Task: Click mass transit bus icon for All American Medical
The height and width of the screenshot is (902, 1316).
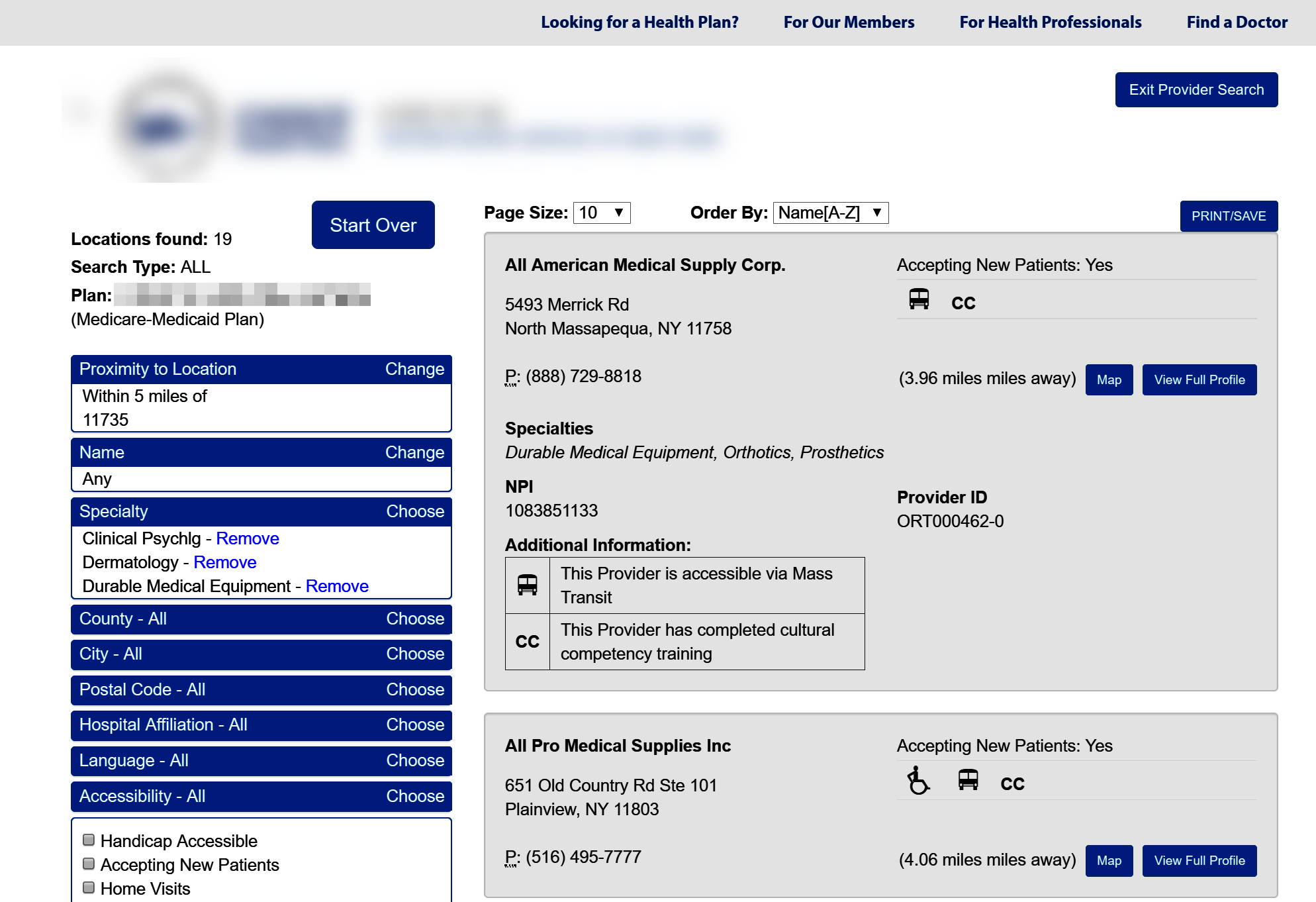Action: (919, 300)
